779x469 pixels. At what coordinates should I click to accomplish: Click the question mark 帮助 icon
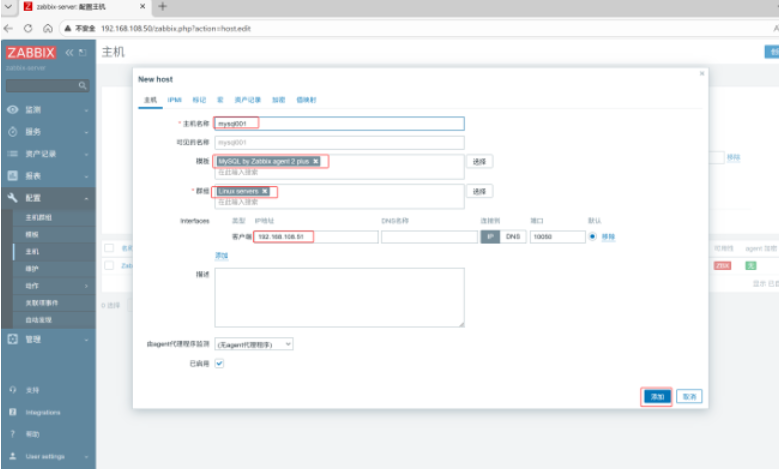(x=13, y=434)
